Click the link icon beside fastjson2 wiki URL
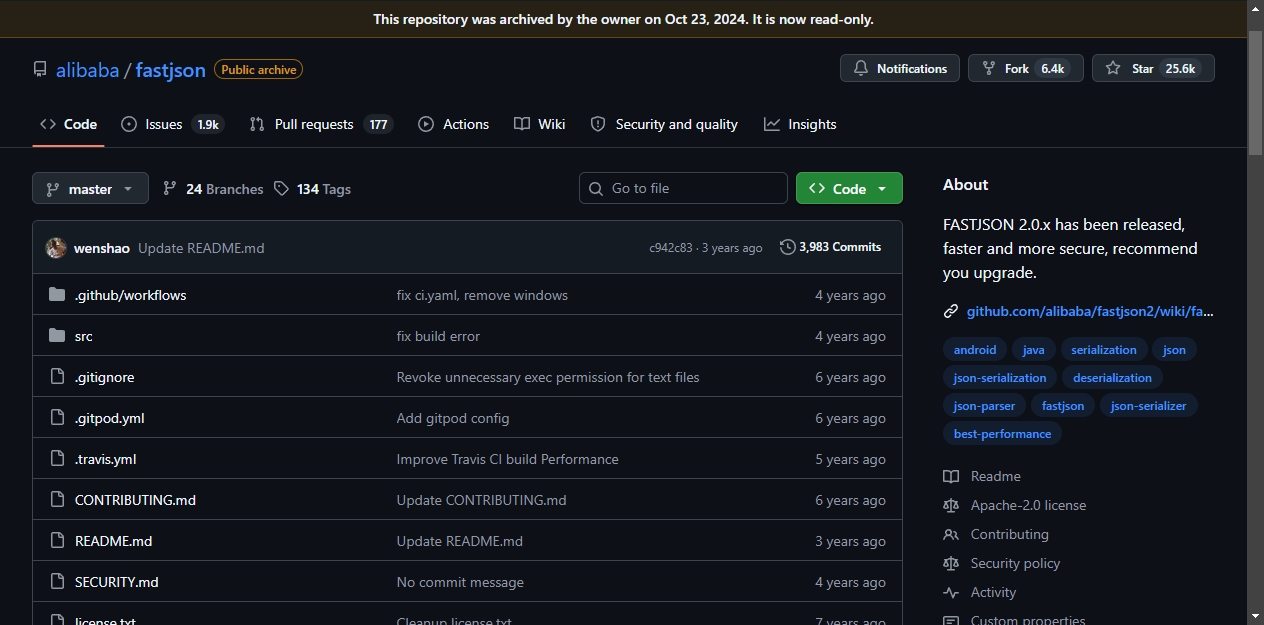Screen dimensions: 1264x625 point(951,311)
